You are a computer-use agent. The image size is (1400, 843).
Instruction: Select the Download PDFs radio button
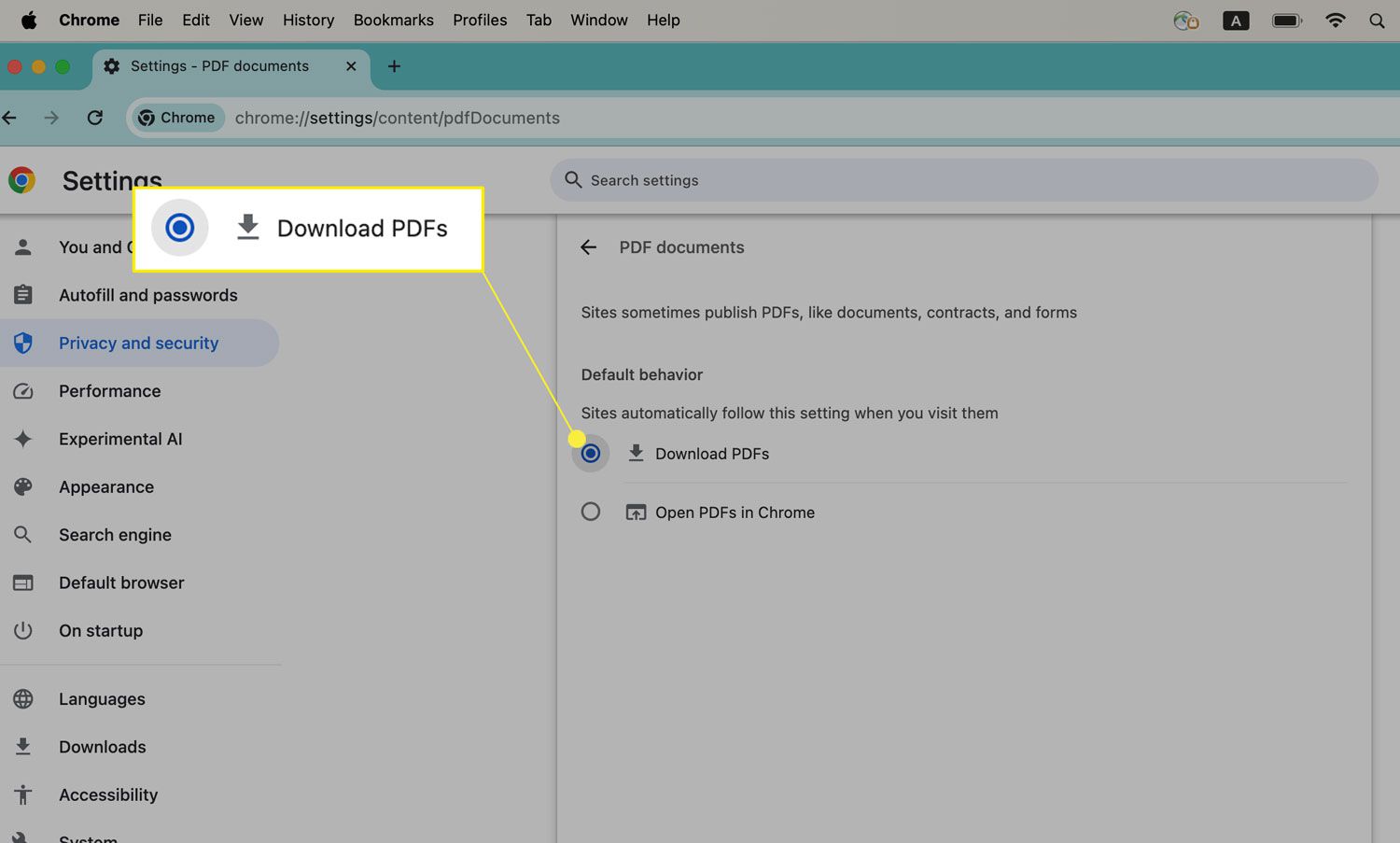pos(591,454)
